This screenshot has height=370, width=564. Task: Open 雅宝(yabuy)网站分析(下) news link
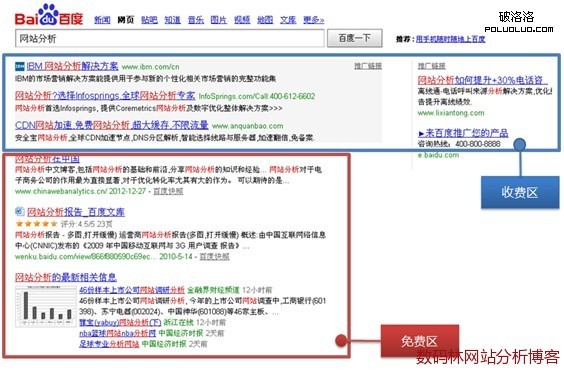(x=120, y=322)
